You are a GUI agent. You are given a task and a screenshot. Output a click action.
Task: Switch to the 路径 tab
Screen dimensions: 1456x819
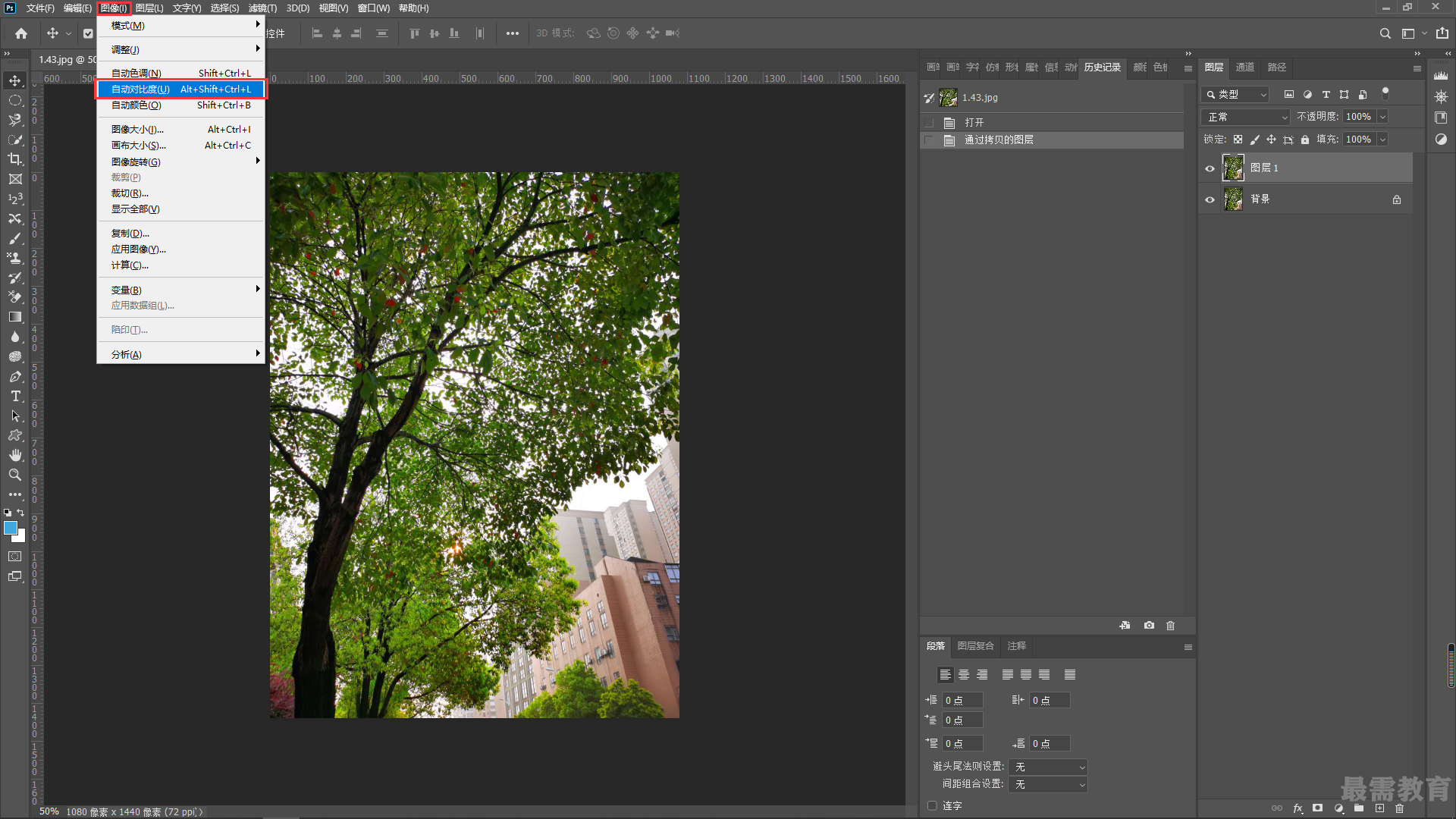click(1277, 67)
